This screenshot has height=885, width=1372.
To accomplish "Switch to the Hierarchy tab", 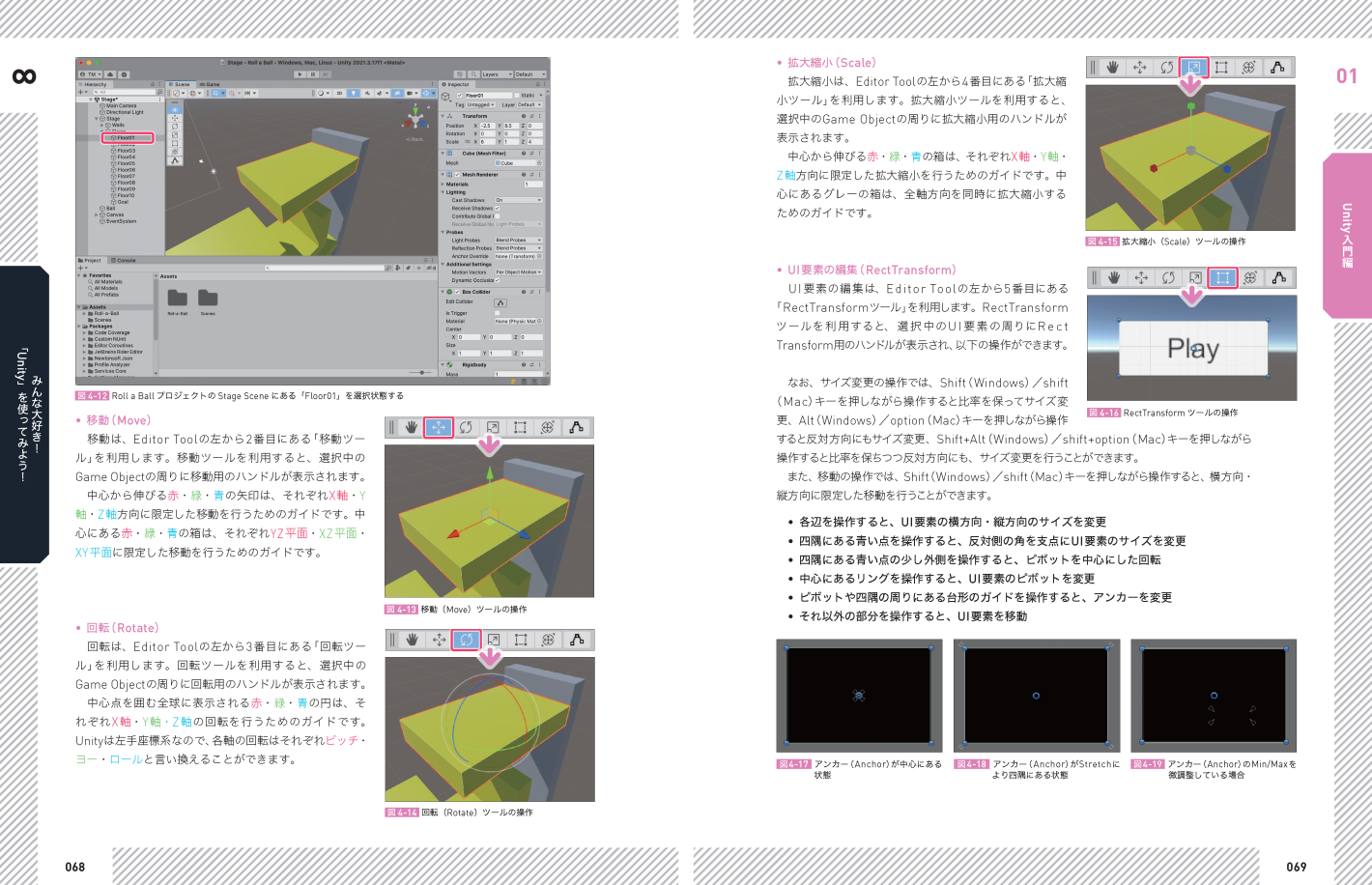I will [x=94, y=84].
